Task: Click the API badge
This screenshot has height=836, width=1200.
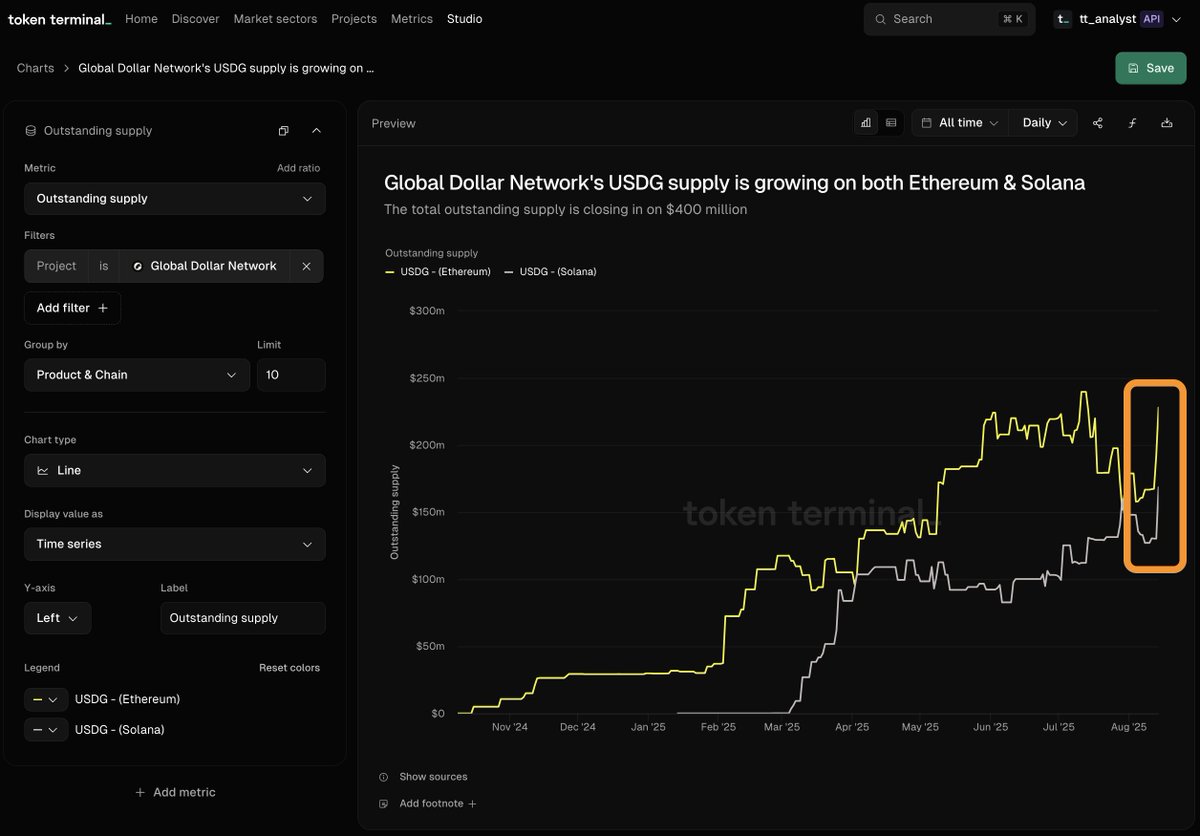Action: [1151, 19]
